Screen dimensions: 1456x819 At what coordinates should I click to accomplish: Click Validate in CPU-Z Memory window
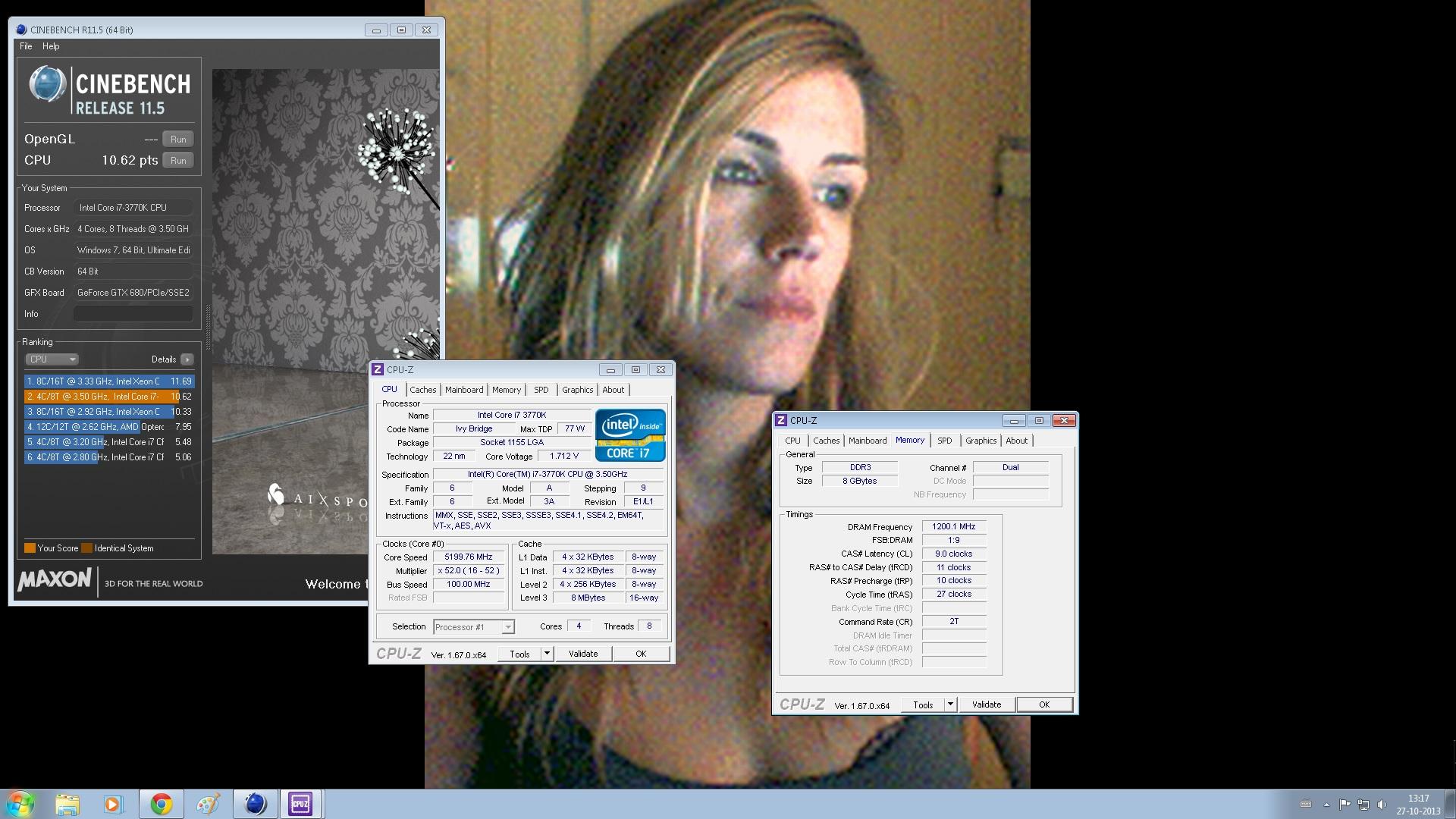pyautogui.click(x=987, y=704)
